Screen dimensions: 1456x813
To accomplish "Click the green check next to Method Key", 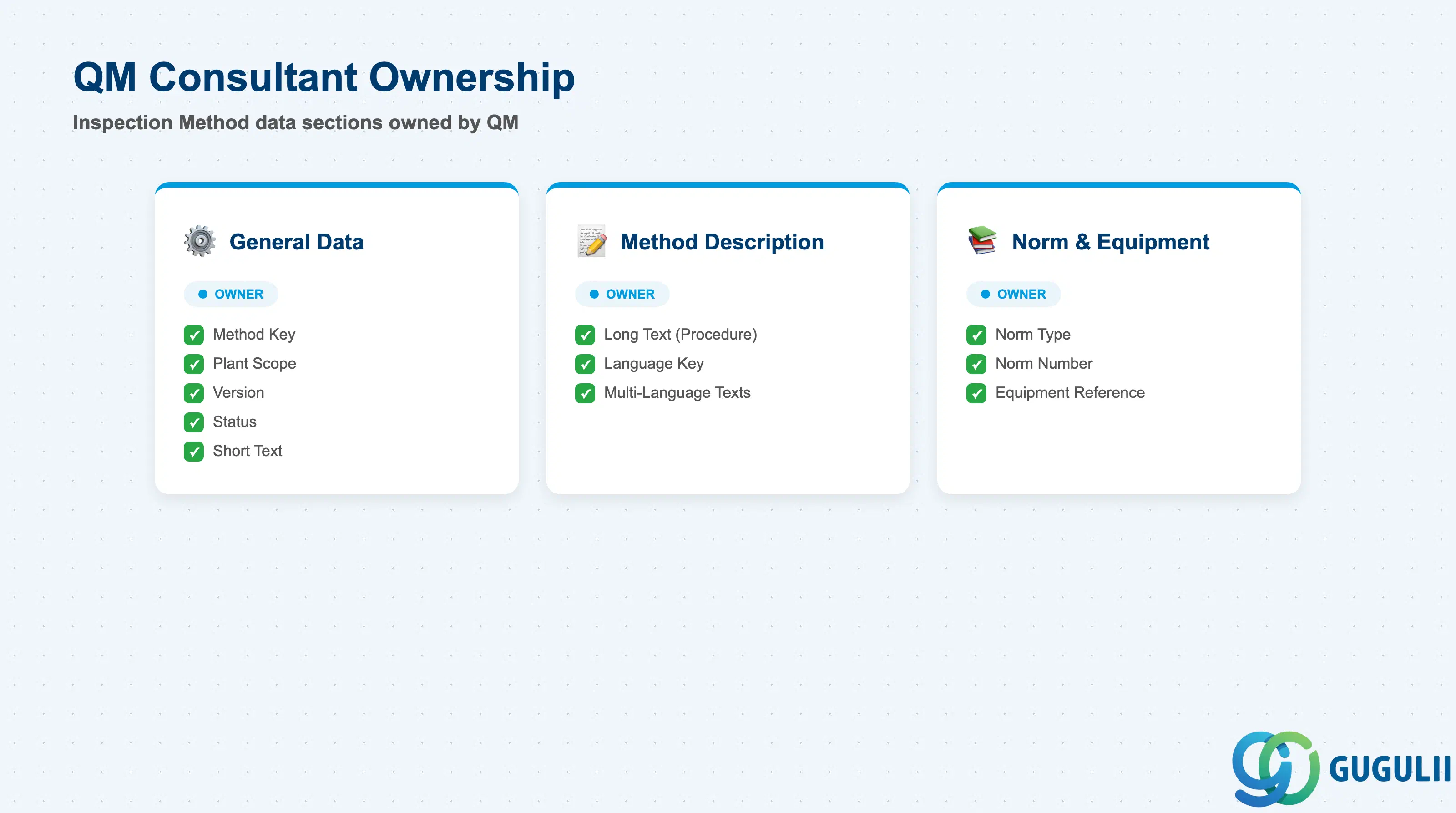I will 194,335.
